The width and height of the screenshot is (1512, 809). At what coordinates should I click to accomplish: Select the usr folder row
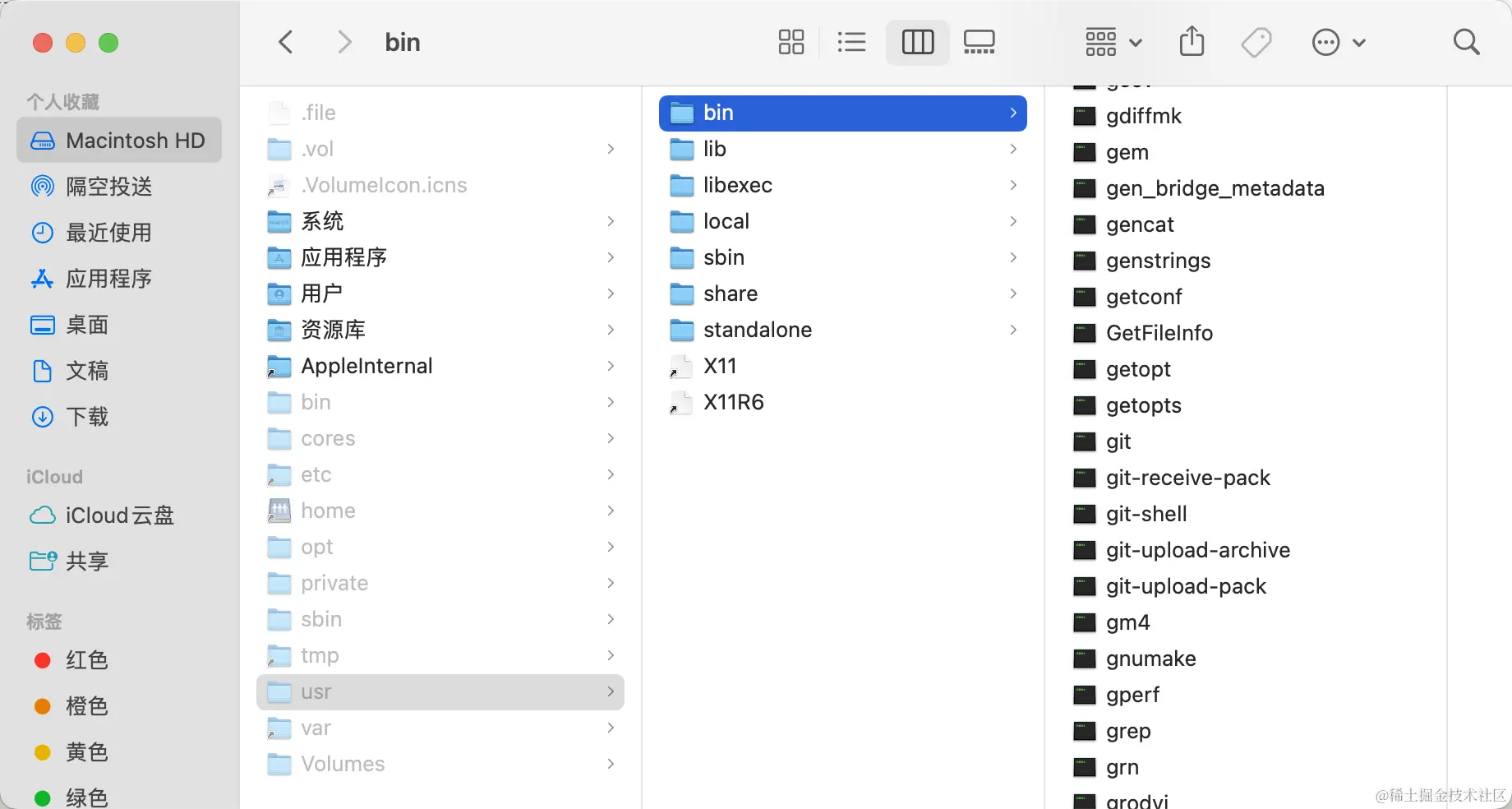440,691
